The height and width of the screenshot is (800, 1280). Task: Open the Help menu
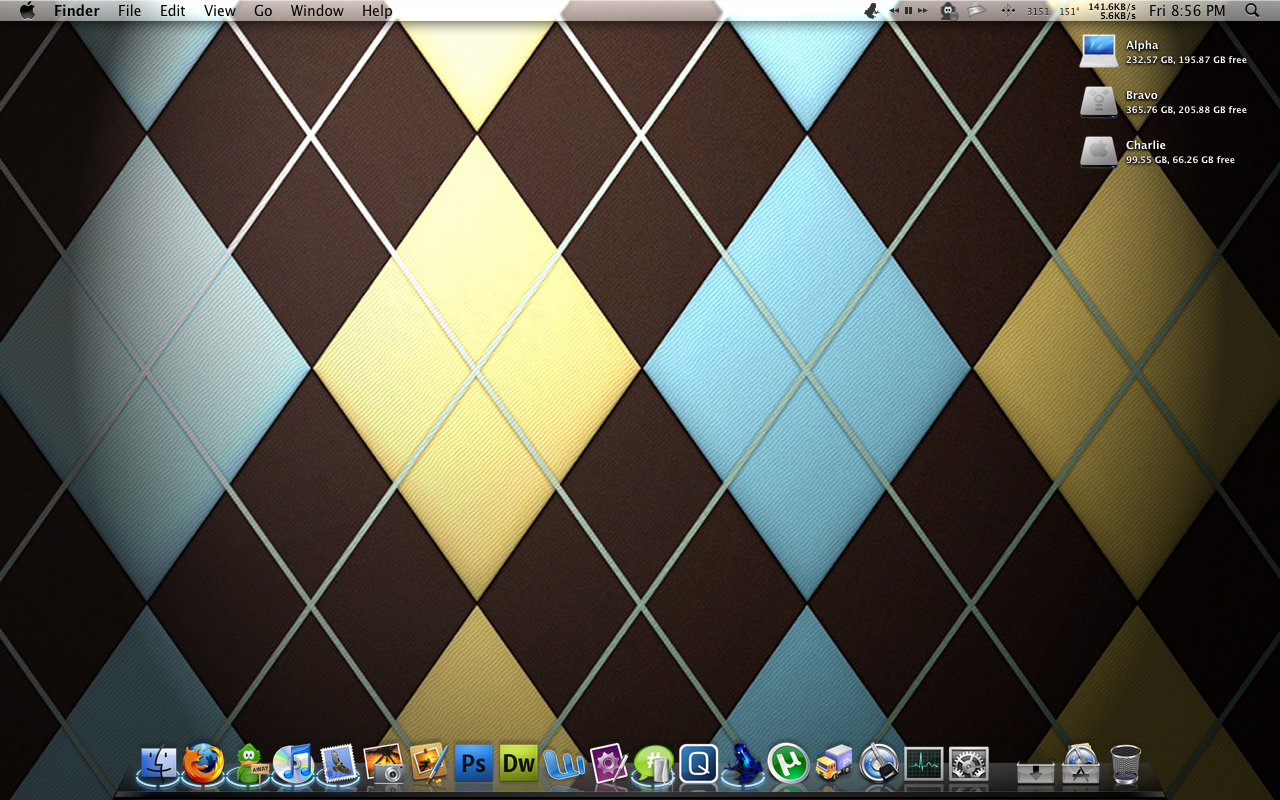(377, 11)
